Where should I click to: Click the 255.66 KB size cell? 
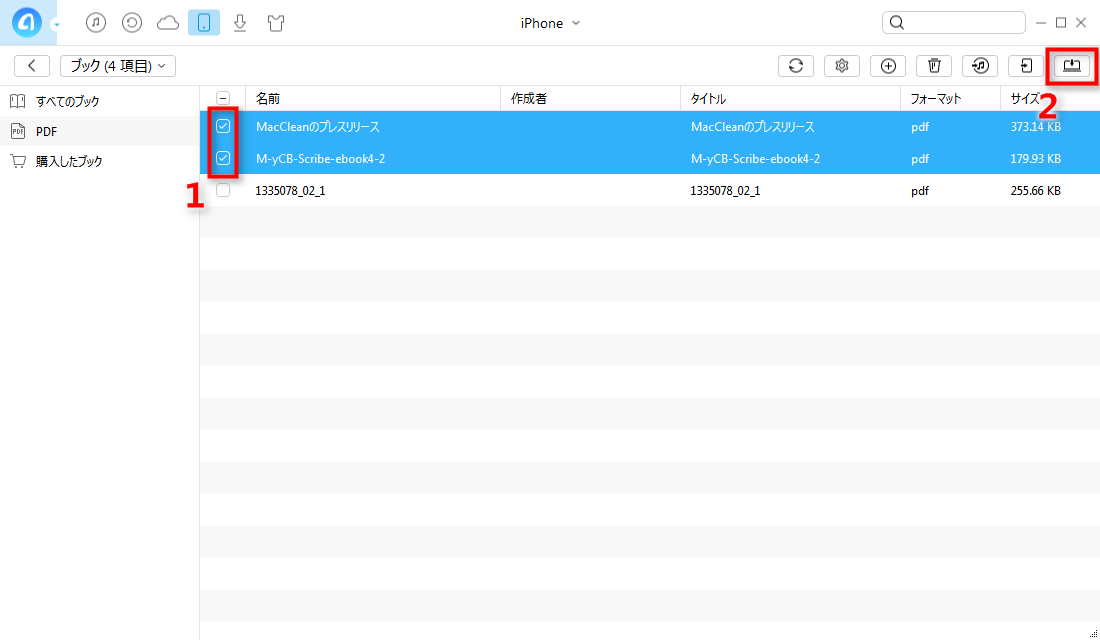[1035, 191]
